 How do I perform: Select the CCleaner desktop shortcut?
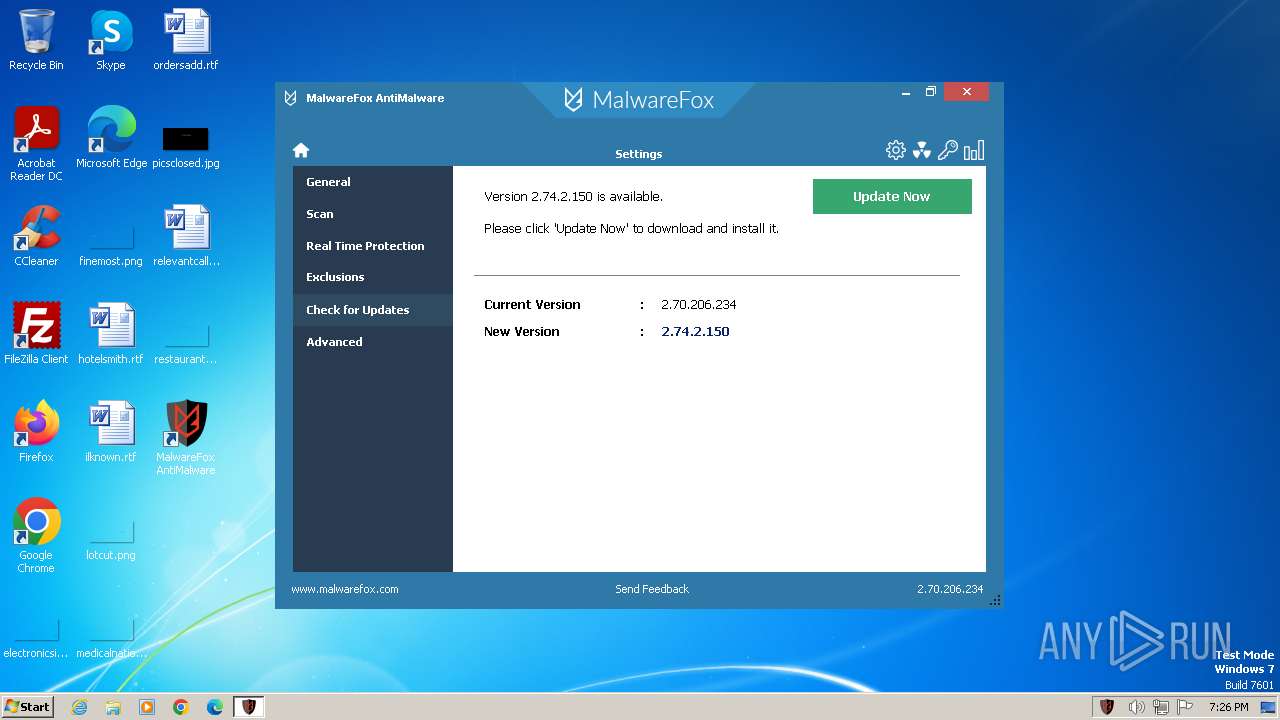pos(36,236)
